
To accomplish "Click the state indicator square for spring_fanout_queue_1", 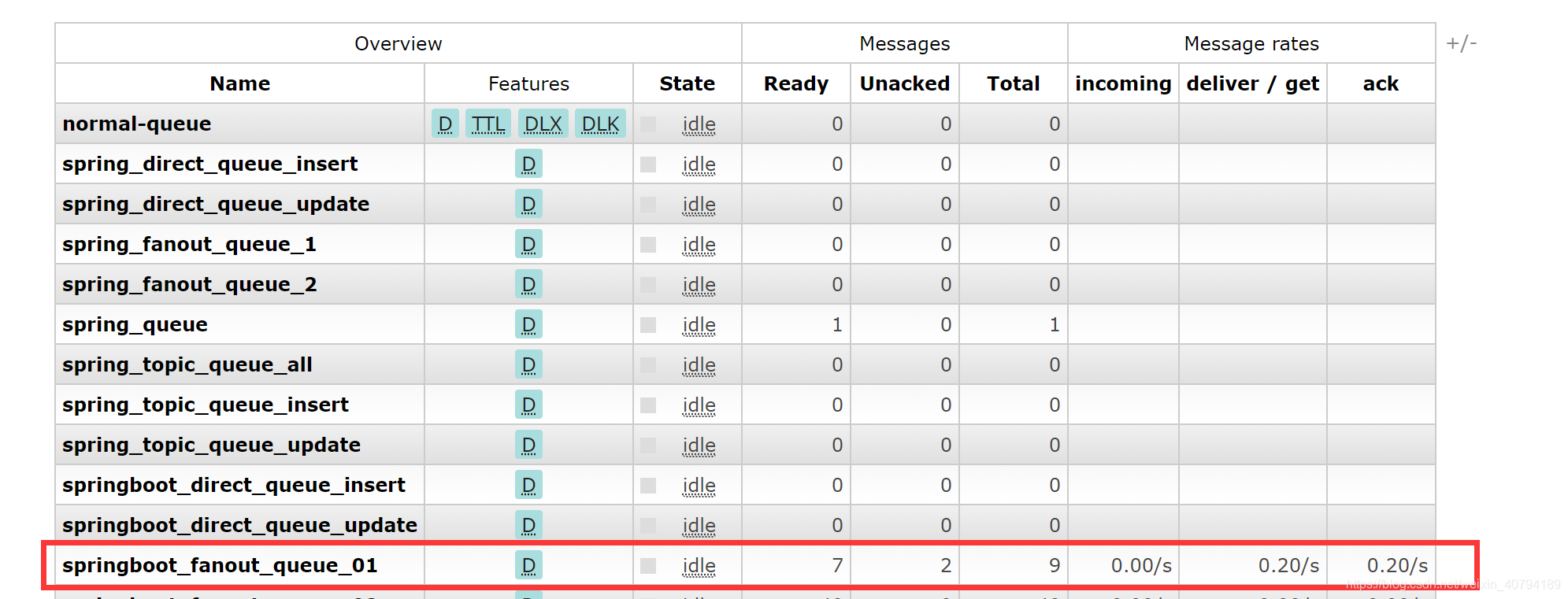I will (x=648, y=245).
